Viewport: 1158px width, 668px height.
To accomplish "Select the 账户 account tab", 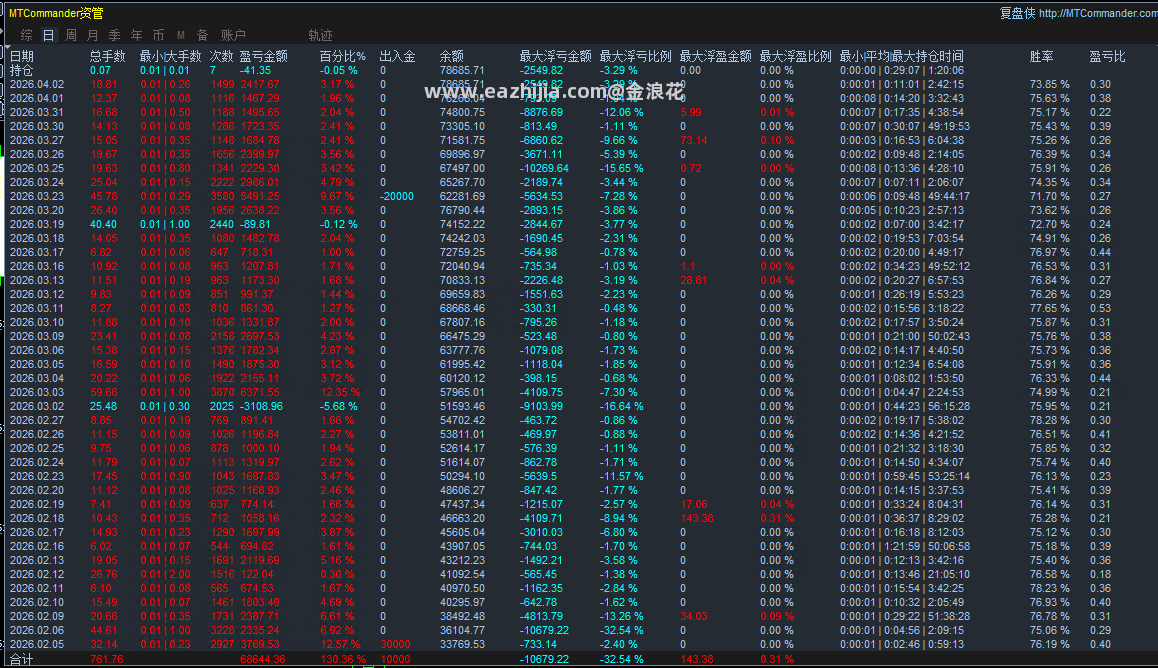I will (233, 35).
